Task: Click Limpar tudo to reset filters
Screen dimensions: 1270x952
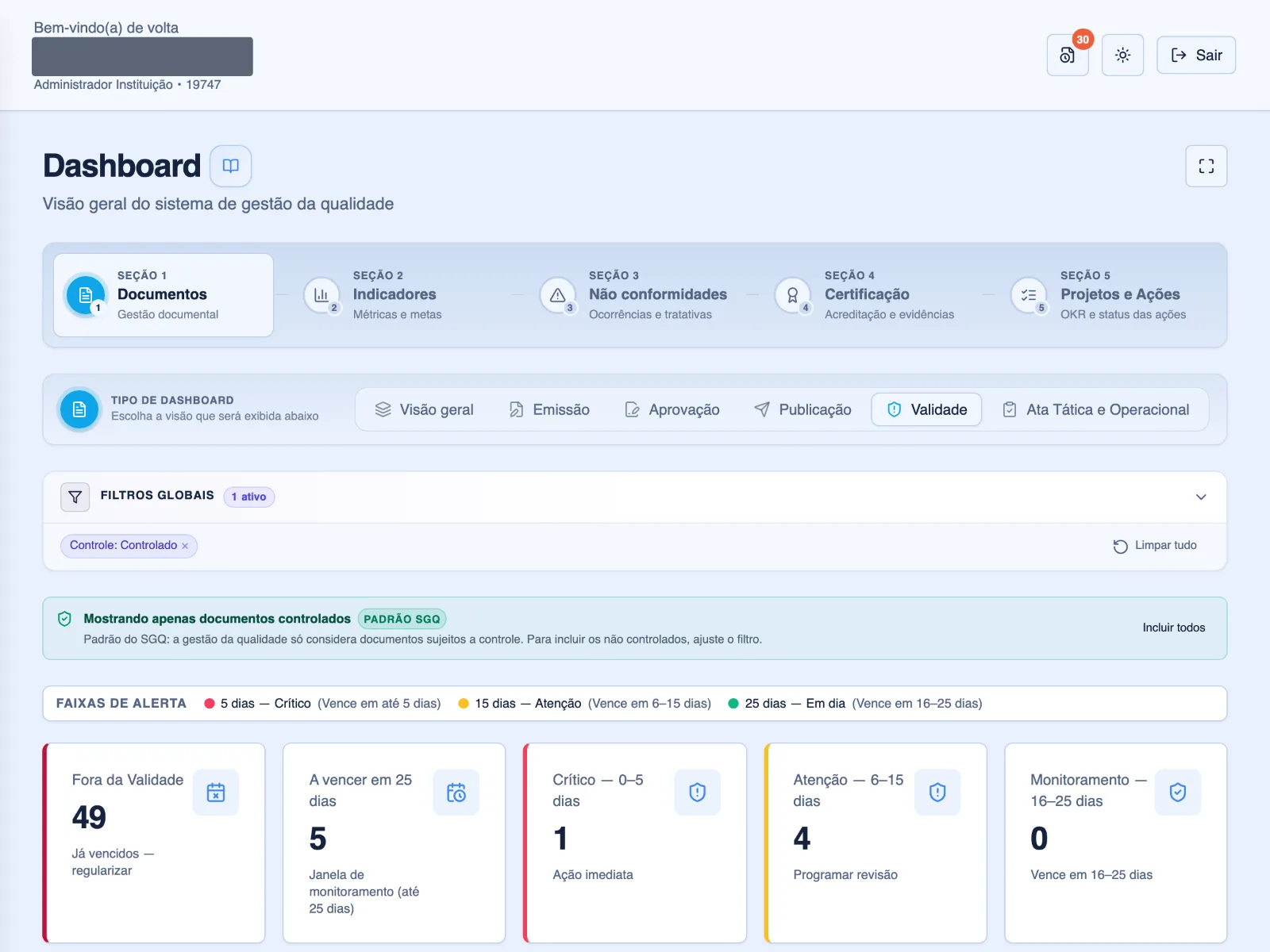Action: (1155, 546)
